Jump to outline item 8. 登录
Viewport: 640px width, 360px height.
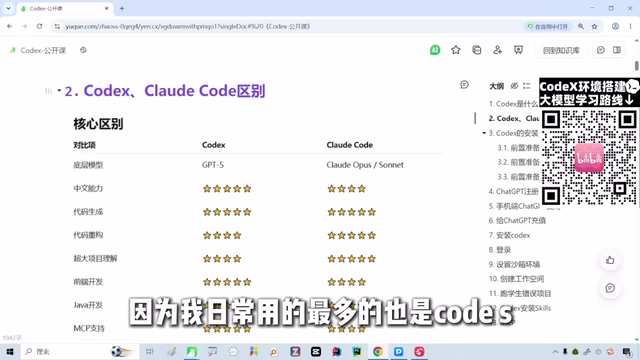[x=500, y=250]
